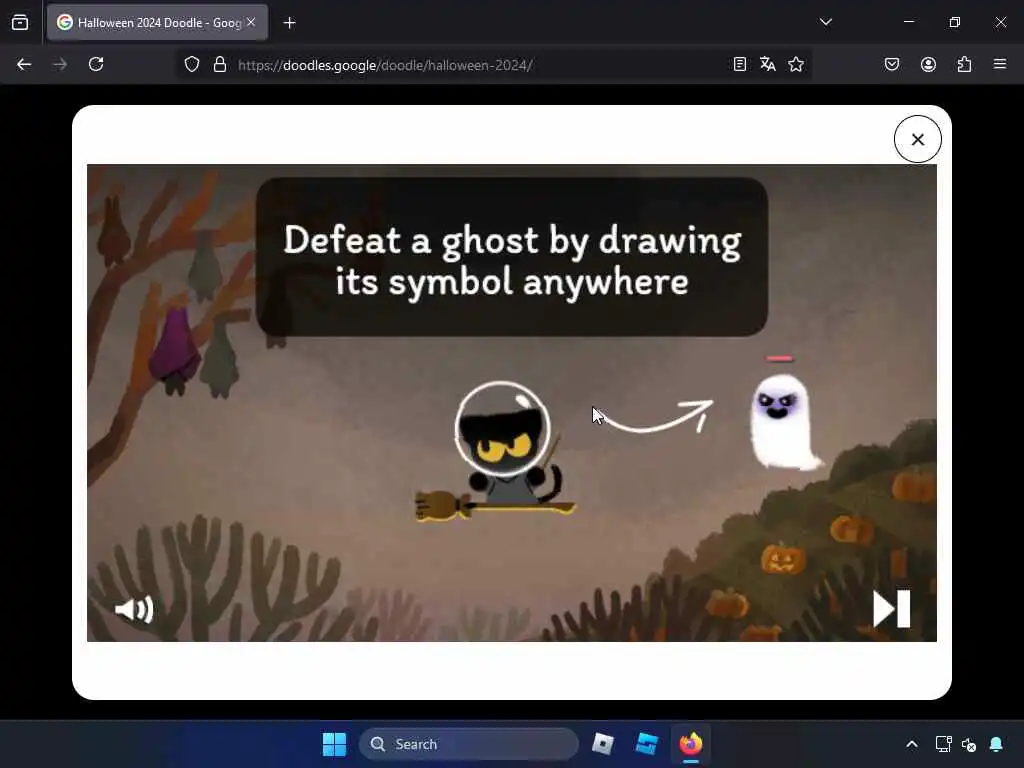Screen dimensions: 1024x768
Task: Save page to Pocket
Action: [892, 64]
